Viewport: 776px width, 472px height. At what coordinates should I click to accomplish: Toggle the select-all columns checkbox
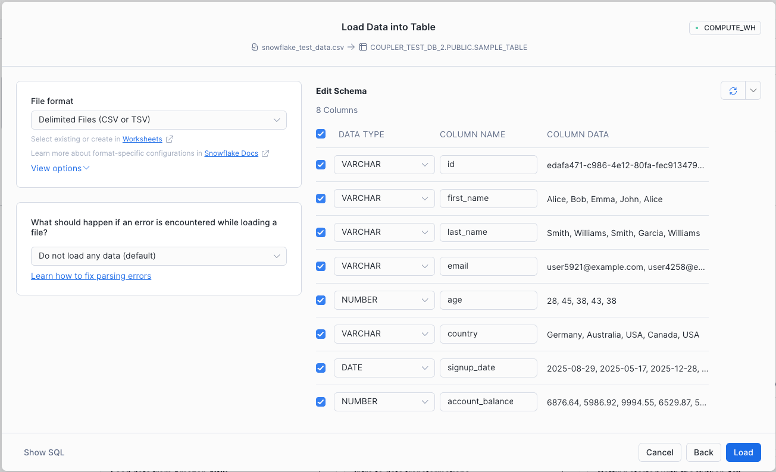click(x=321, y=134)
